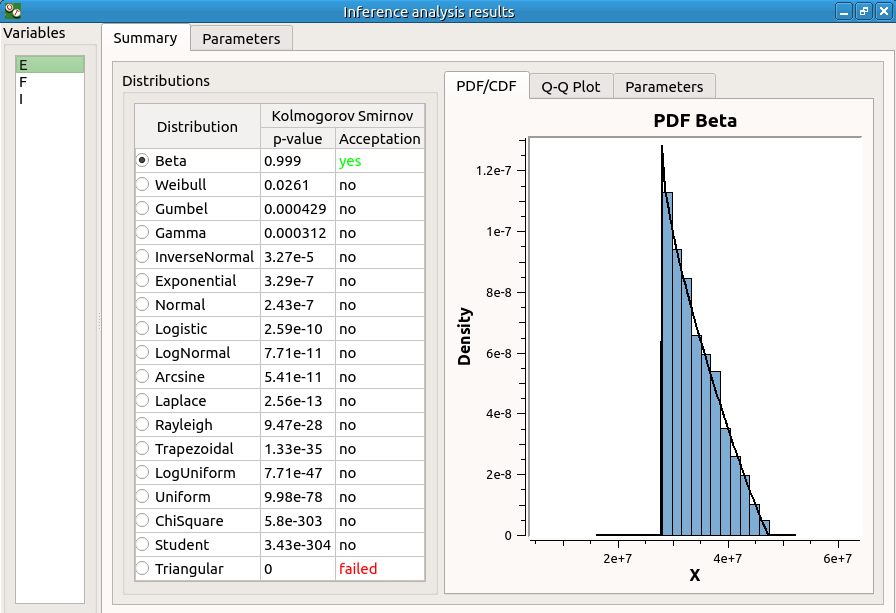The image size is (896, 613).
Task: Click the Distribution column header
Action: 197,127
